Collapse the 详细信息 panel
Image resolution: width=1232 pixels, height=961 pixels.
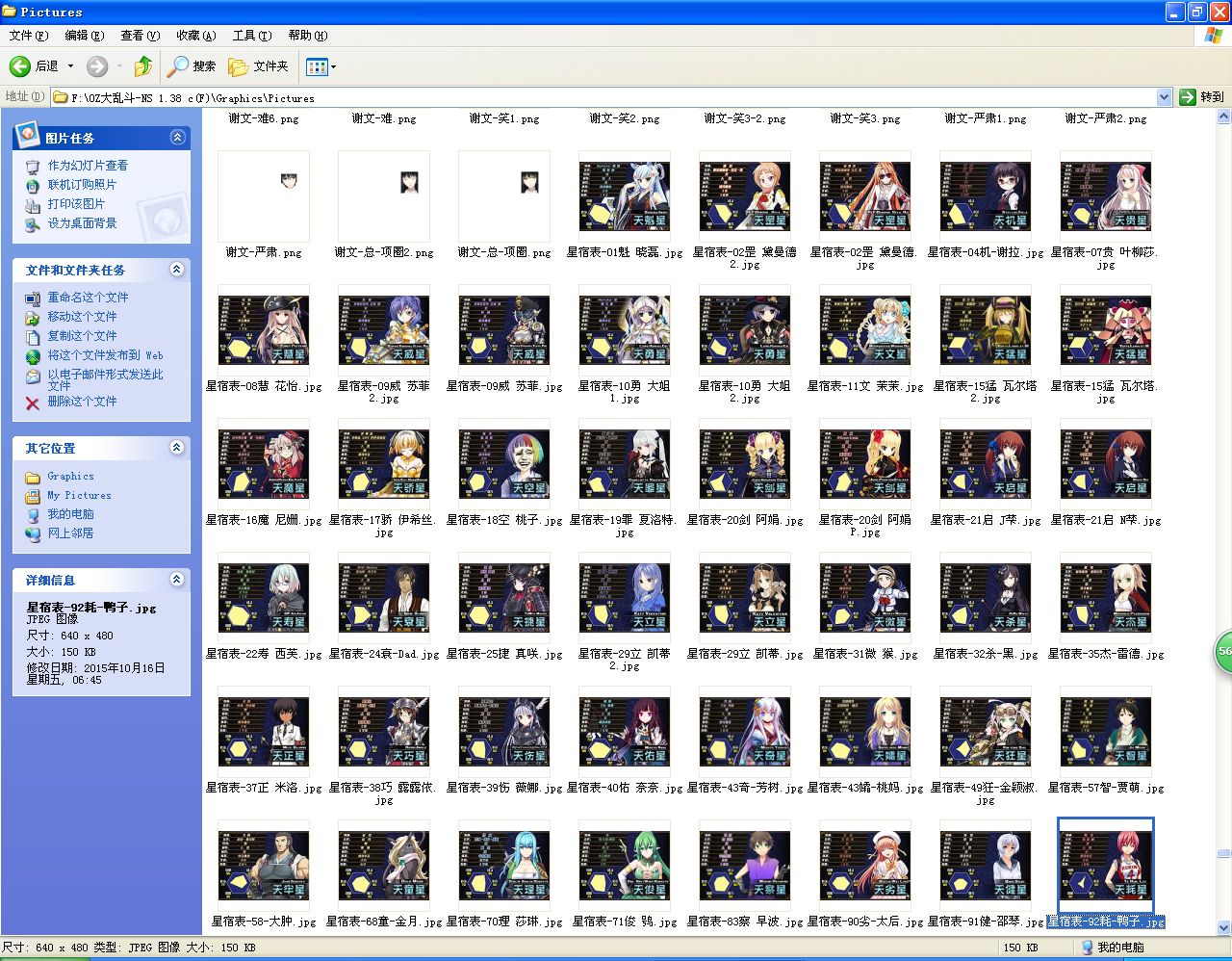pos(177,580)
